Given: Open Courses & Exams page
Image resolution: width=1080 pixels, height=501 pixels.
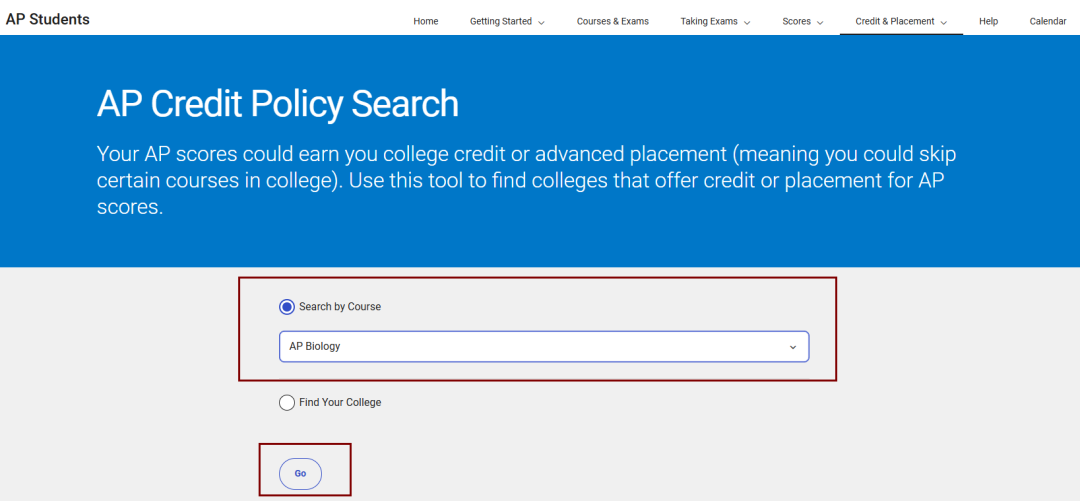Looking at the screenshot, I should (x=613, y=21).
